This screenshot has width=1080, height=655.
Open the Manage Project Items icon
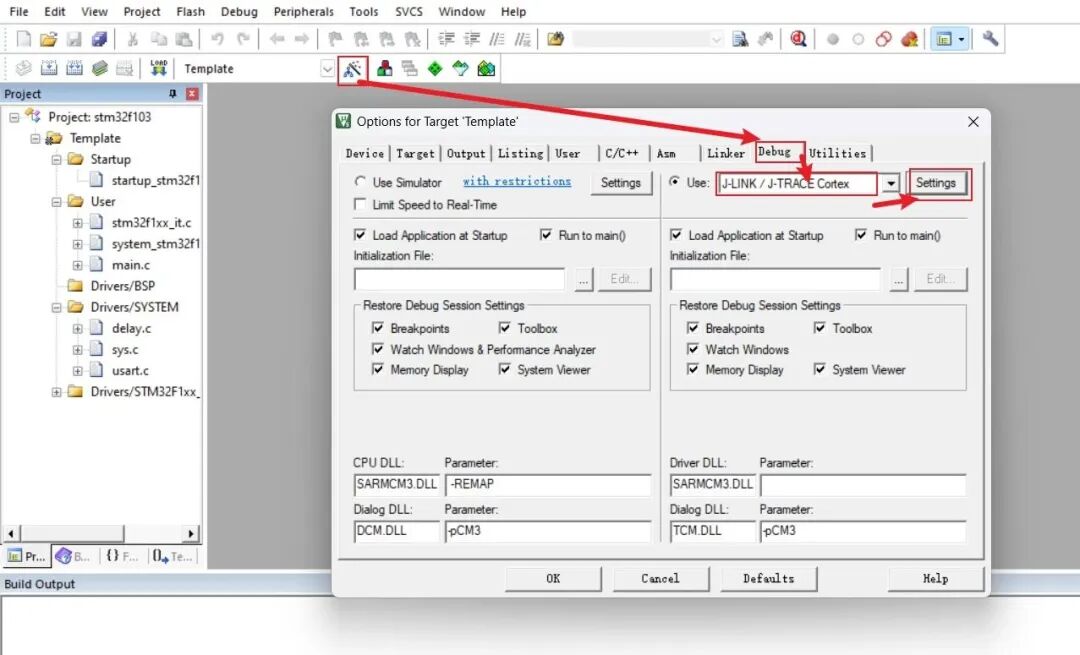tap(384, 68)
